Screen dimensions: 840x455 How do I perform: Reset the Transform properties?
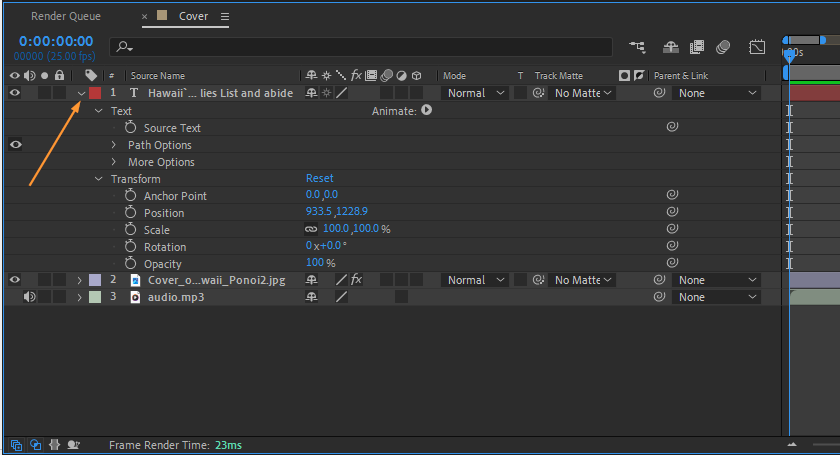tap(319, 179)
